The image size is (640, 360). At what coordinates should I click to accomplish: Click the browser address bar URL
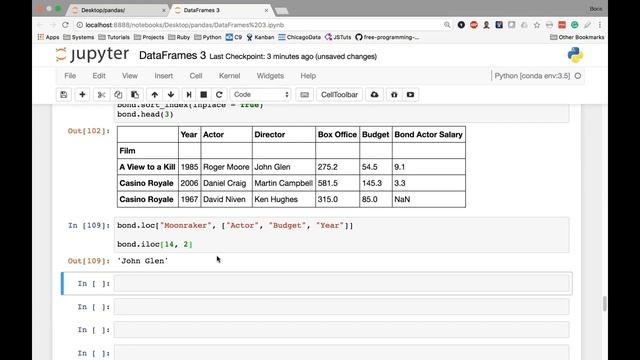click(184, 25)
